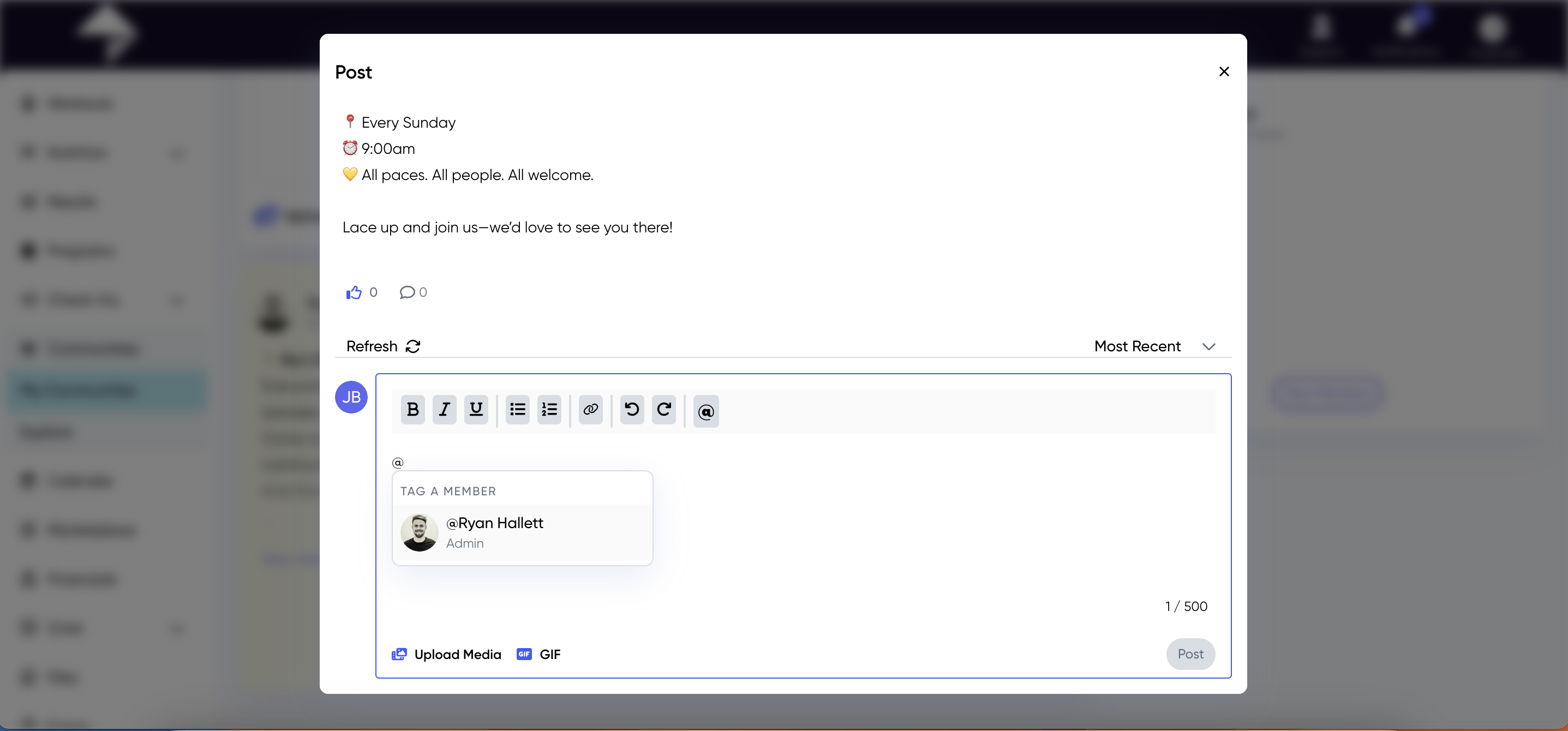Click the 'TAG A MEMBER' heading
1568x731 pixels.
(448, 491)
